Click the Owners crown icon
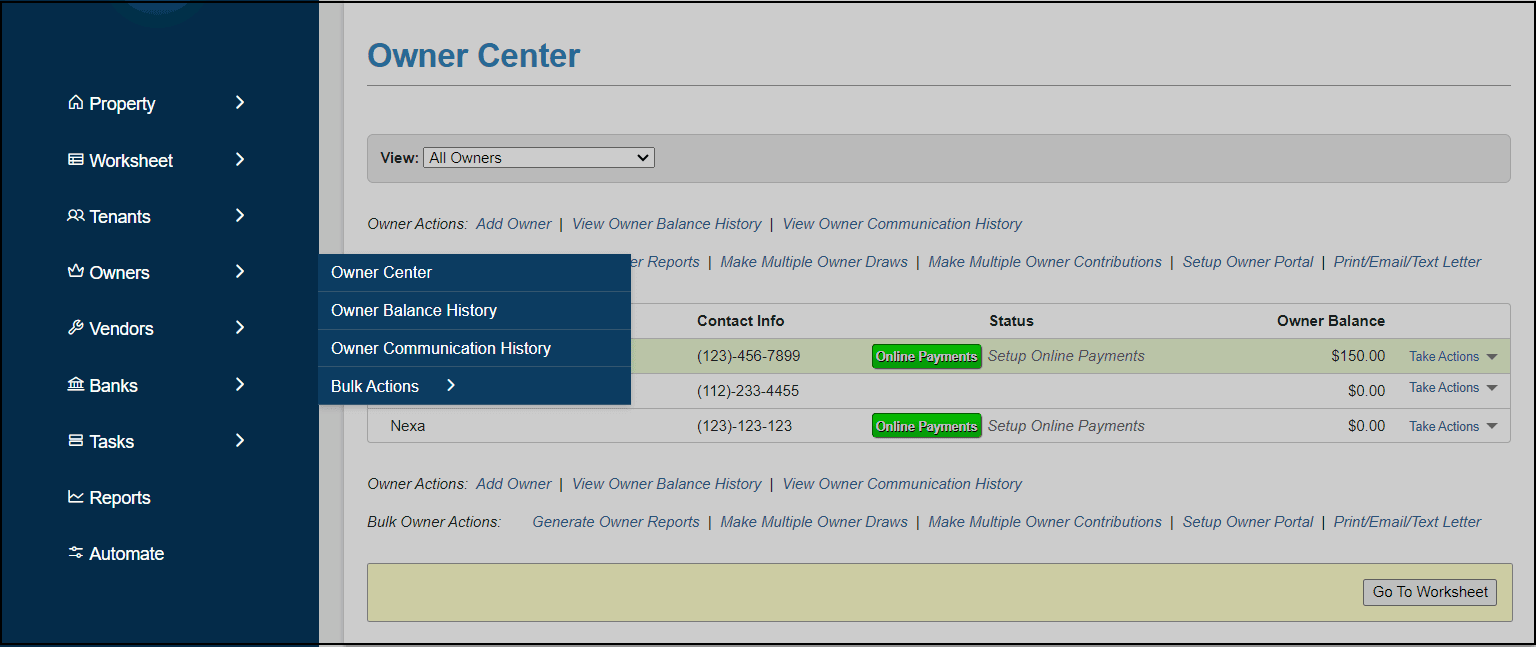Screen dimensions: 1536x647 click(x=75, y=272)
